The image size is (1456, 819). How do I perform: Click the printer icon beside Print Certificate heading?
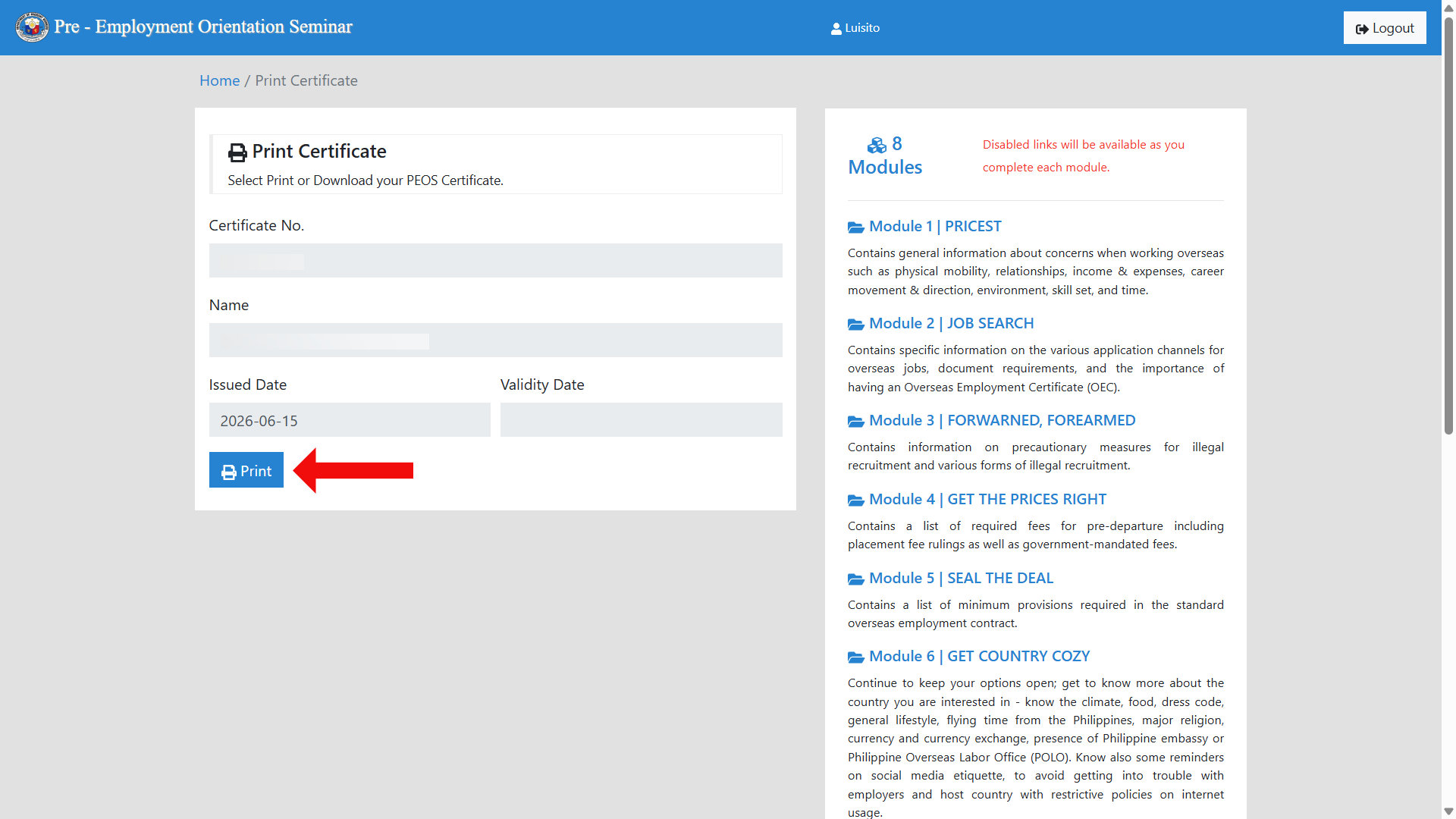pos(237,152)
